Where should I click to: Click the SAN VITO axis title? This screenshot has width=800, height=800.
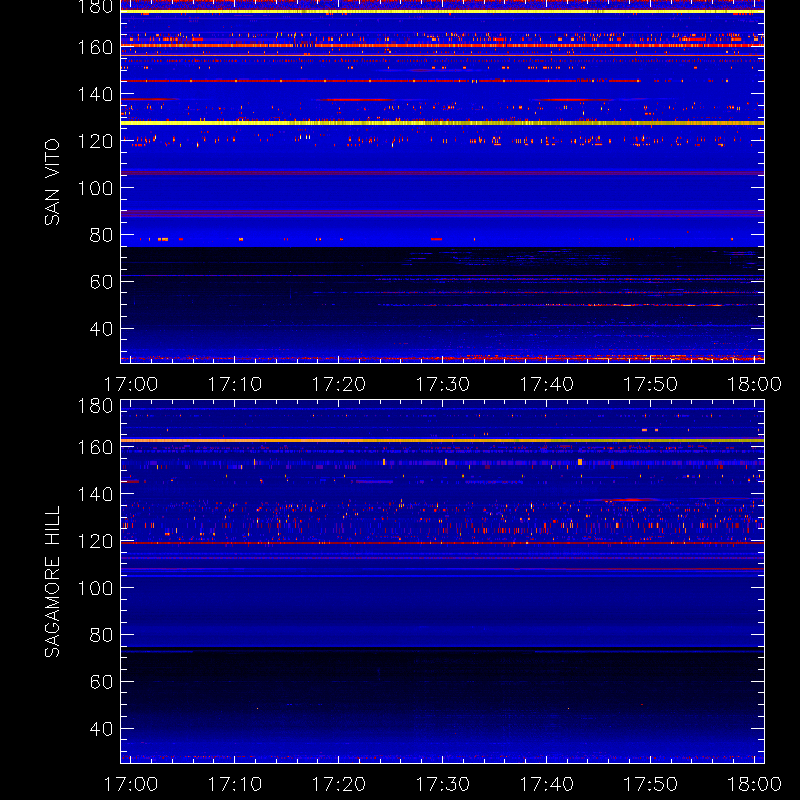click(x=52, y=182)
